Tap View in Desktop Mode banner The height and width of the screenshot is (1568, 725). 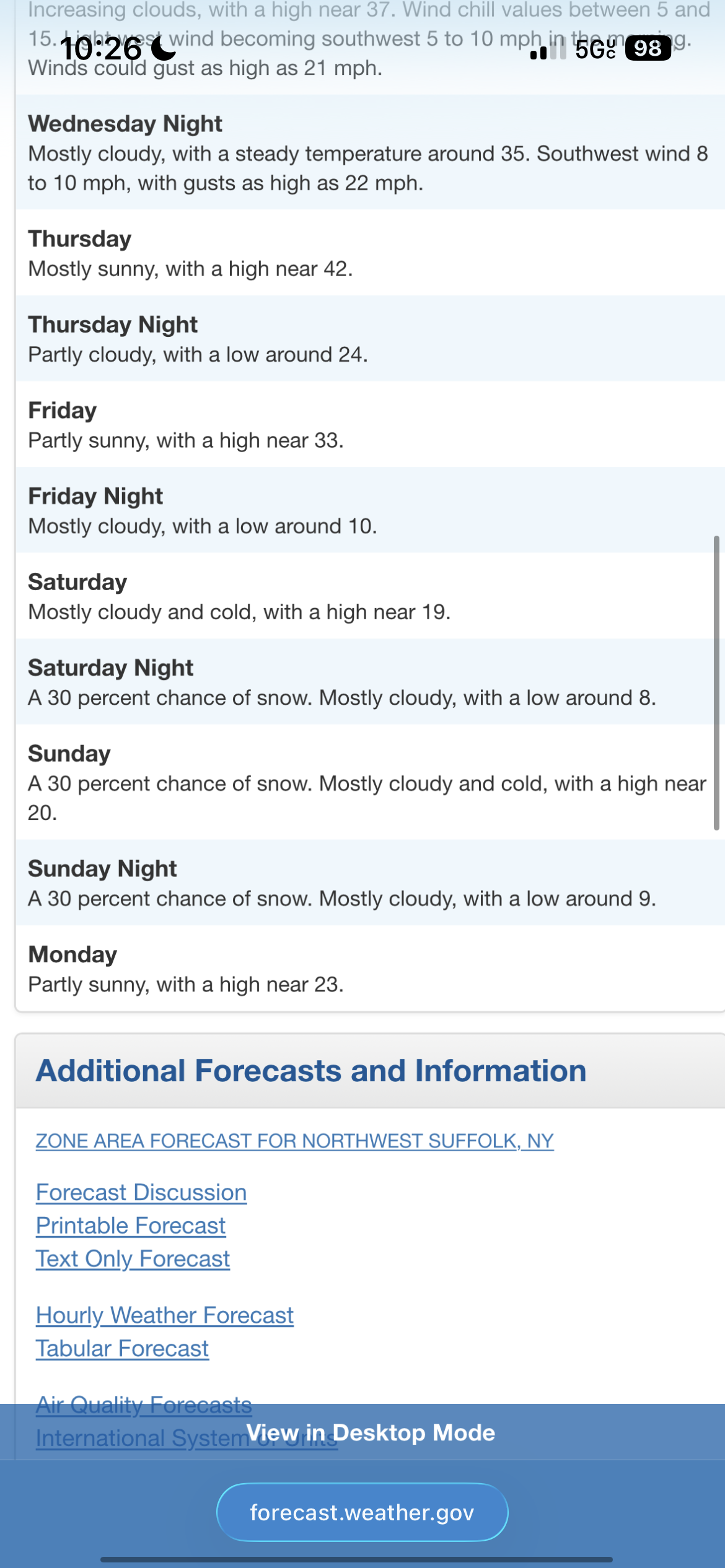371,1432
